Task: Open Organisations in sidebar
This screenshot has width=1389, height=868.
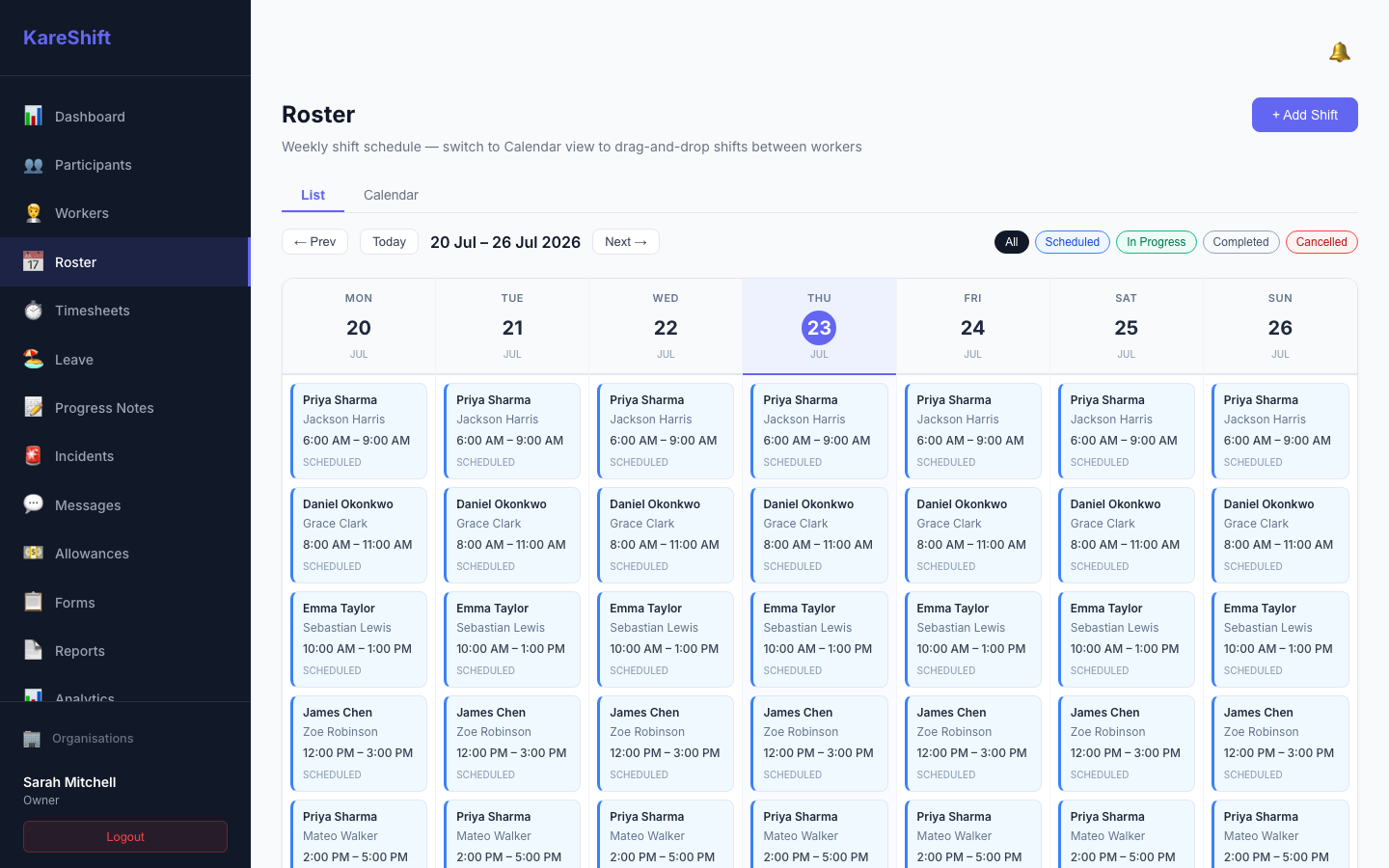Action: pyautogui.click(x=125, y=739)
